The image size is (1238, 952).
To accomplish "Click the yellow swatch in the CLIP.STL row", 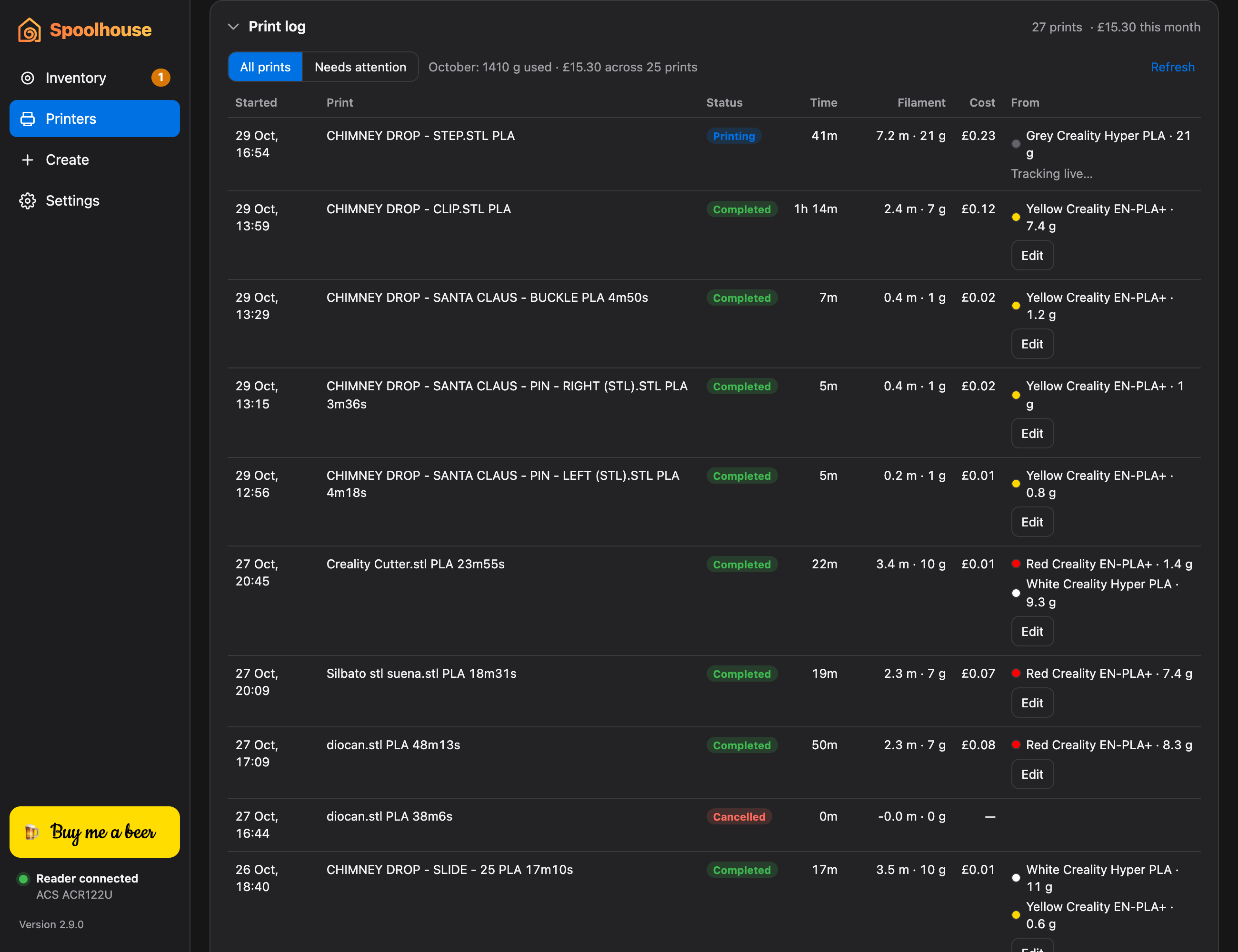I will (x=1016, y=217).
